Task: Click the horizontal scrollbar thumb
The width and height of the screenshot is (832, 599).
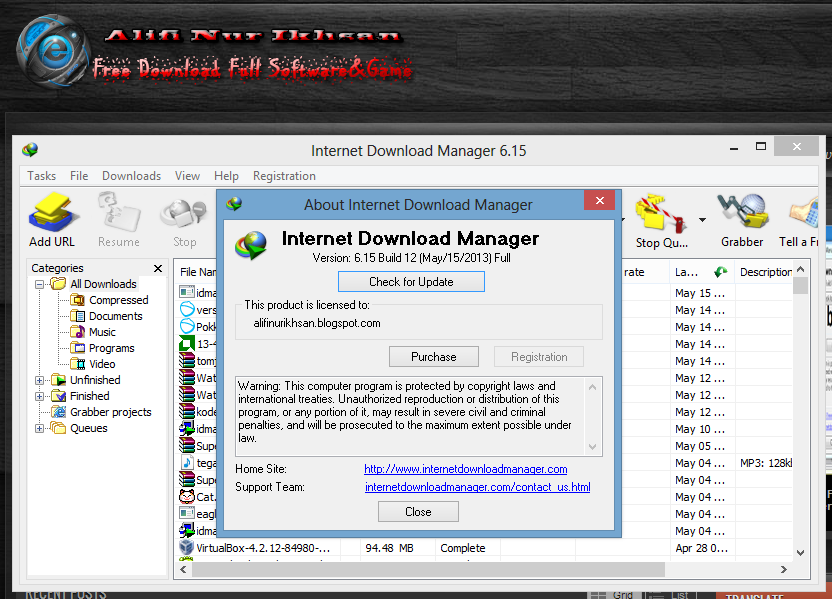Action: coord(428,569)
